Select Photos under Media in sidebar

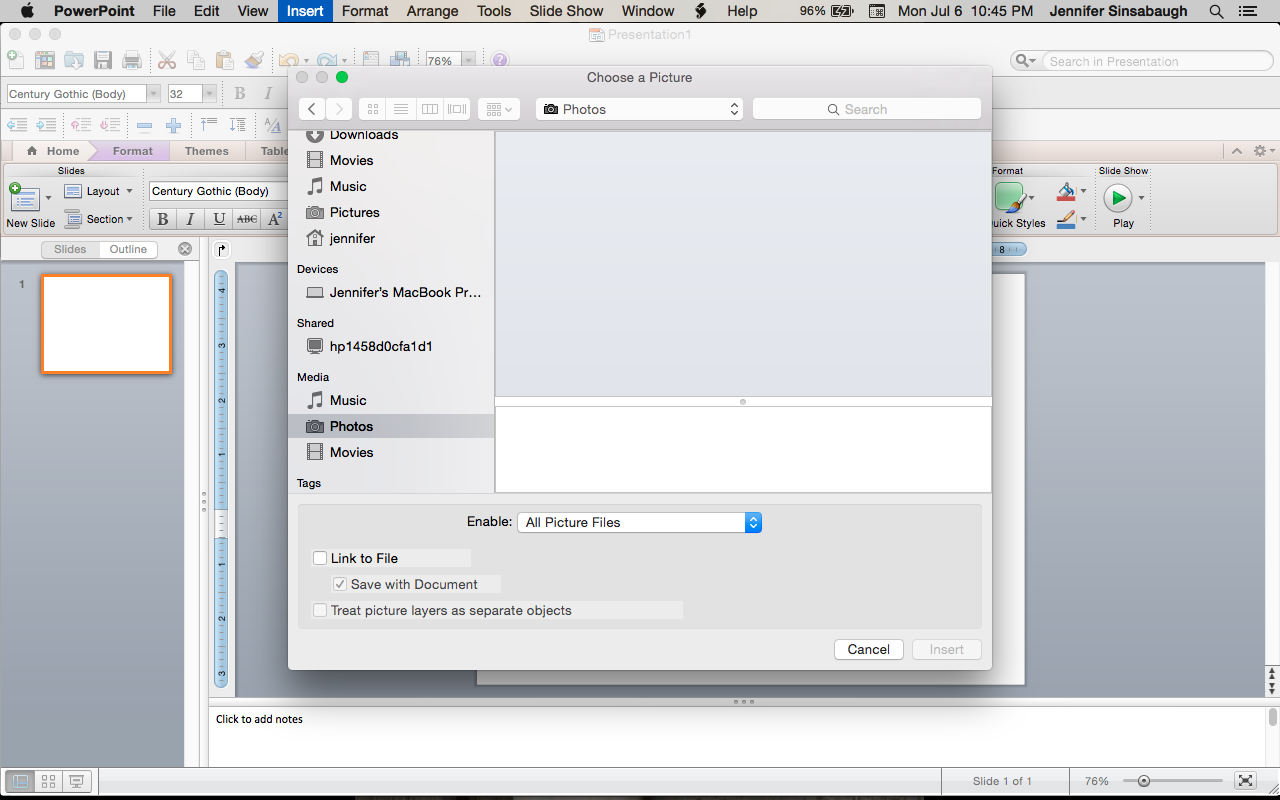[x=391, y=426]
